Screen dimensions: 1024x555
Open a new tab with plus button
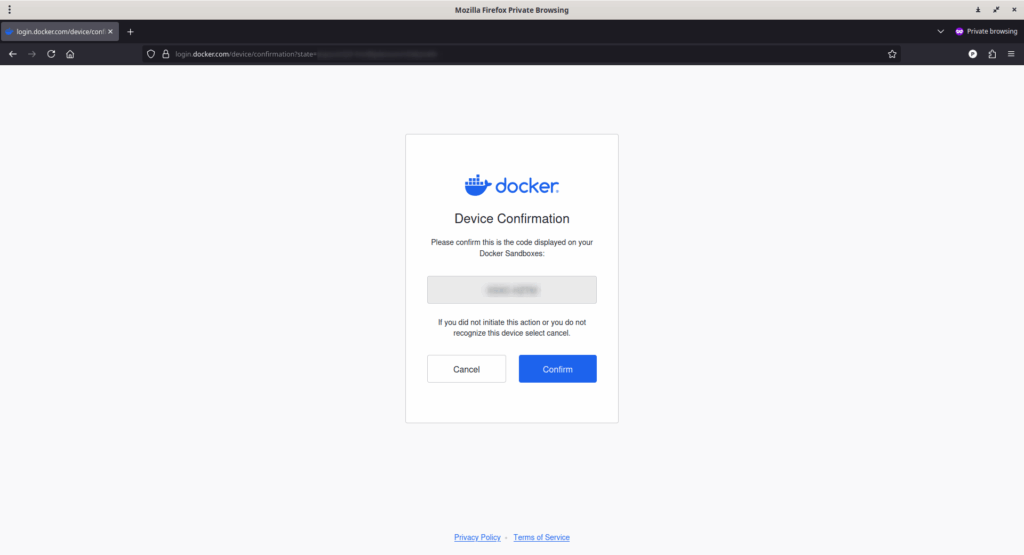click(x=130, y=31)
